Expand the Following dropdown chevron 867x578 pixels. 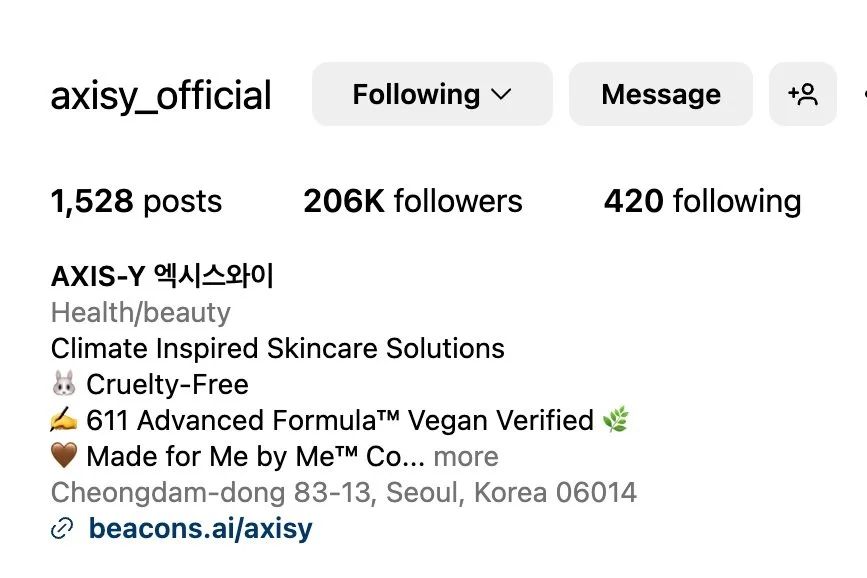coord(501,95)
